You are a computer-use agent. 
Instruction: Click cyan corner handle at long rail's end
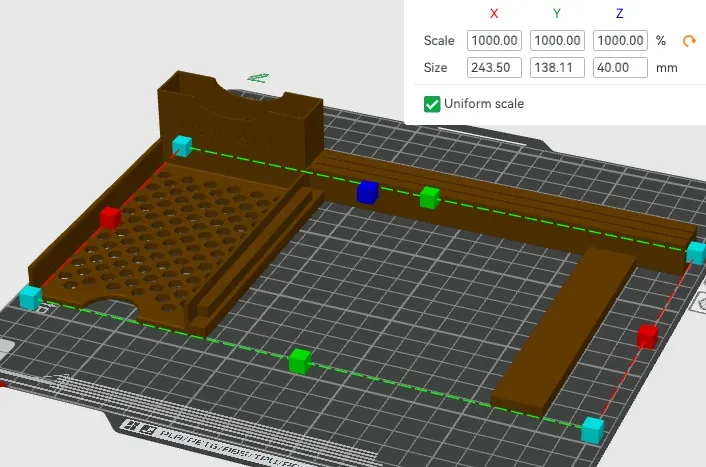coord(696,253)
